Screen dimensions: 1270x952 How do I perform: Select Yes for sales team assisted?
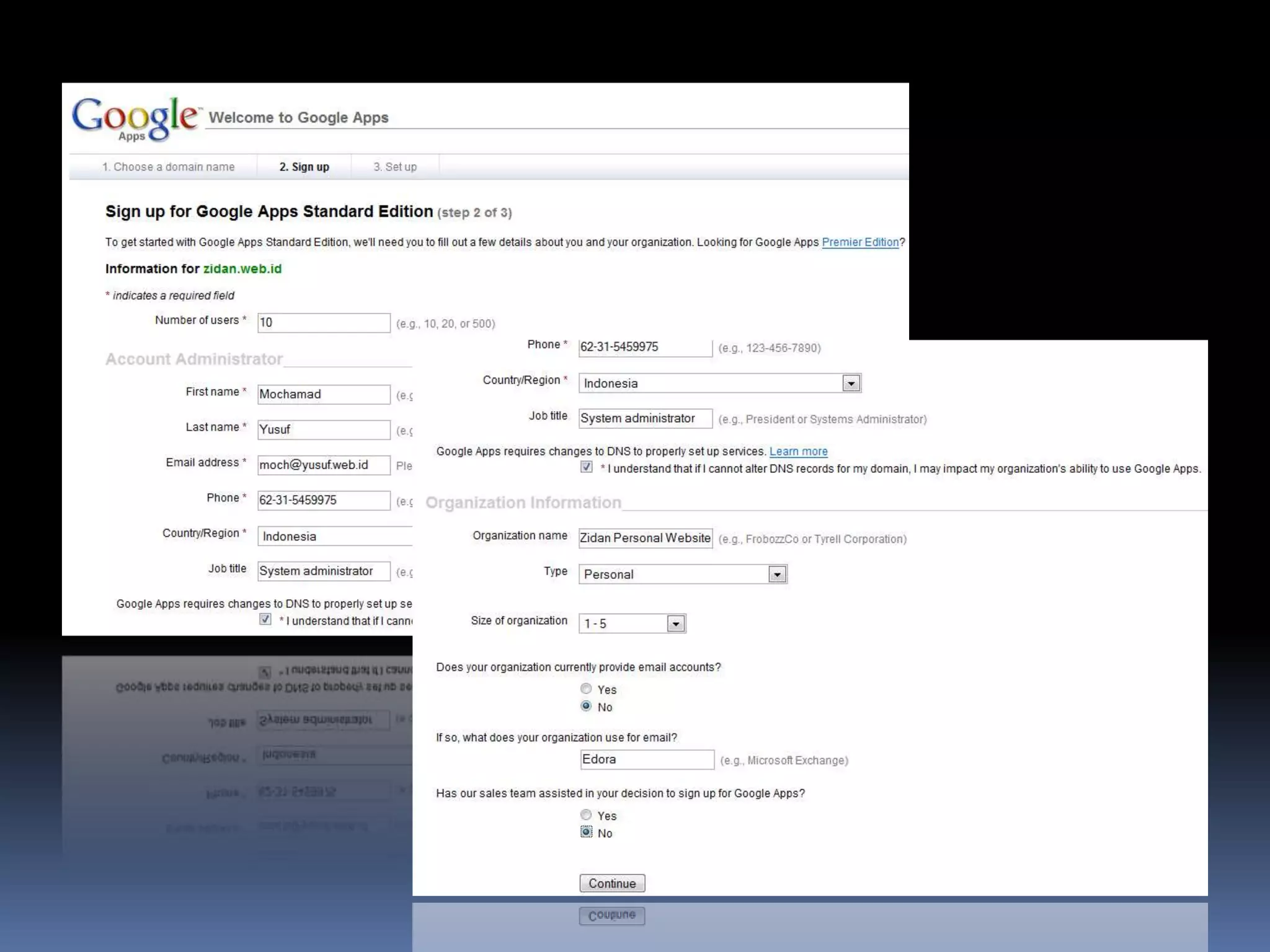point(586,815)
